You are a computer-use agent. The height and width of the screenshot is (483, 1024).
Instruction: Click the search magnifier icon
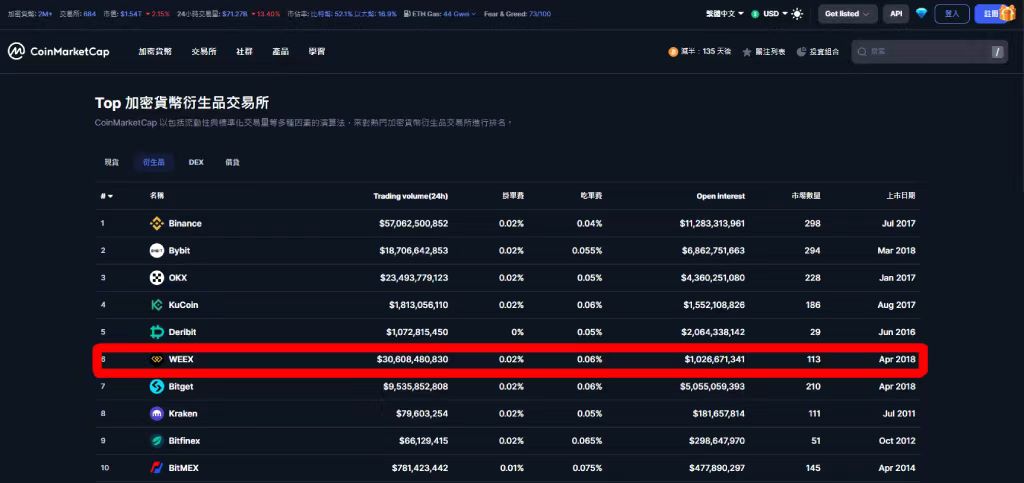tap(862, 52)
